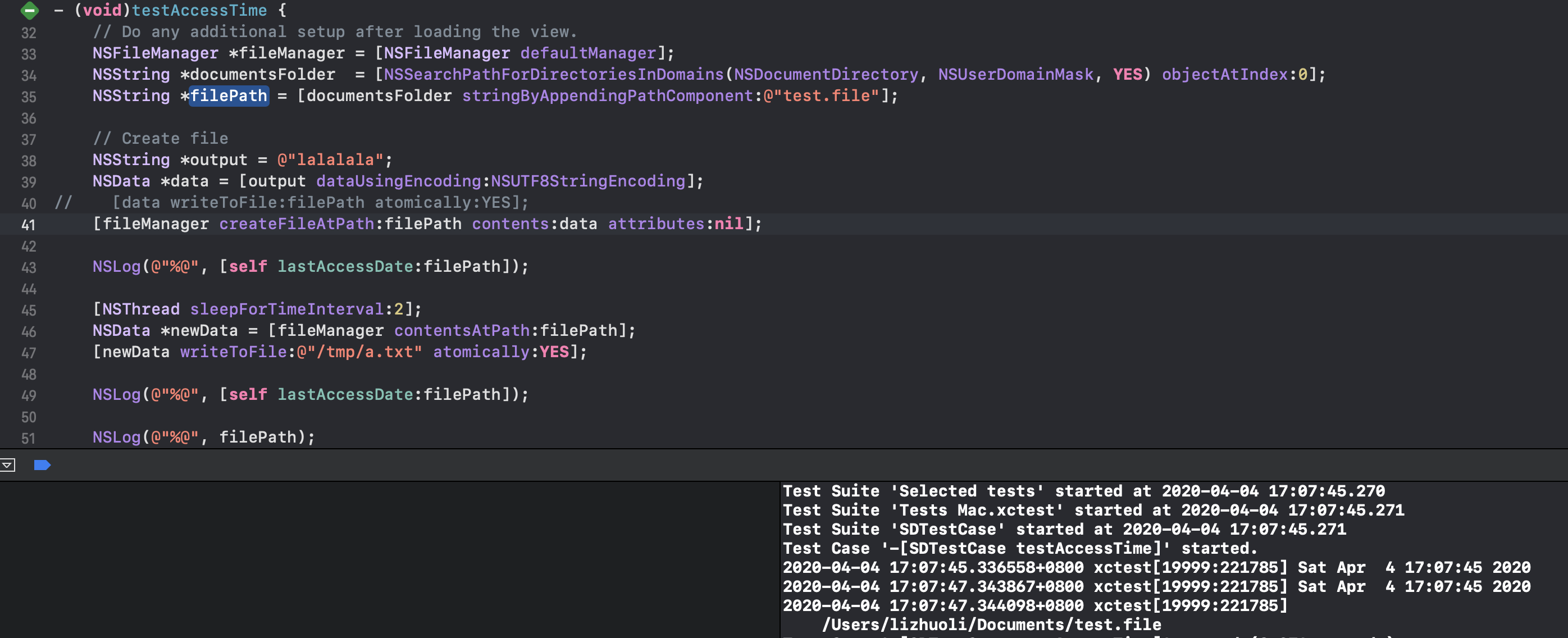Toggle the blue breakpoint activation icon
The image size is (1568, 638).
click(42, 465)
